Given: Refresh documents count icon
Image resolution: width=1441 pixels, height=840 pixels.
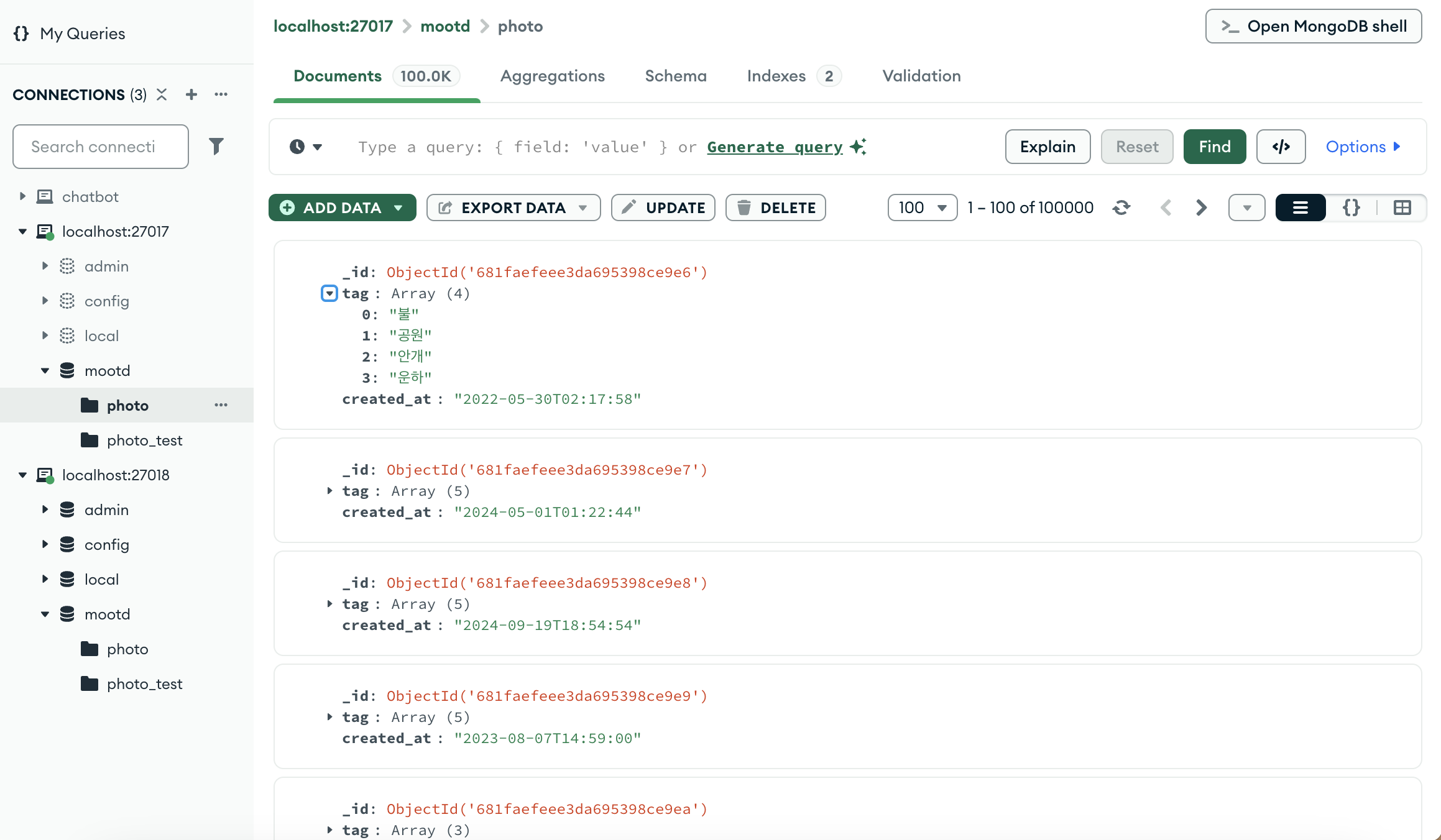Looking at the screenshot, I should pos(1121,208).
